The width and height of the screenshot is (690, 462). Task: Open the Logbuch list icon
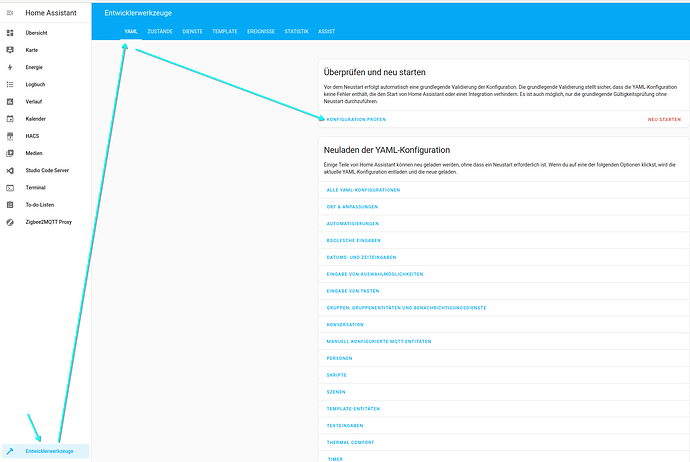click(x=10, y=84)
